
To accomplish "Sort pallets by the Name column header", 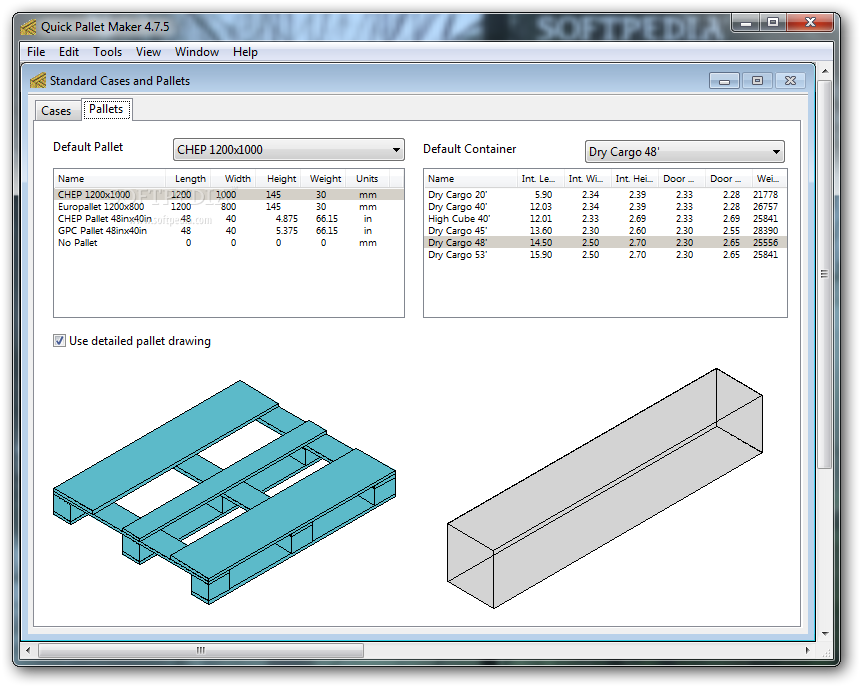I will 110,178.
